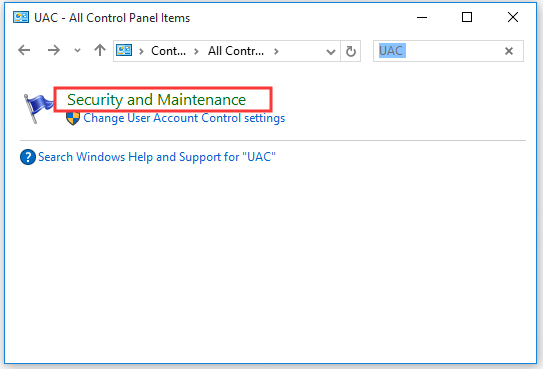Screen dimensions: 543x369
Task: Open address bar history dropdown
Action: pyautogui.click(x=331, y=52)
